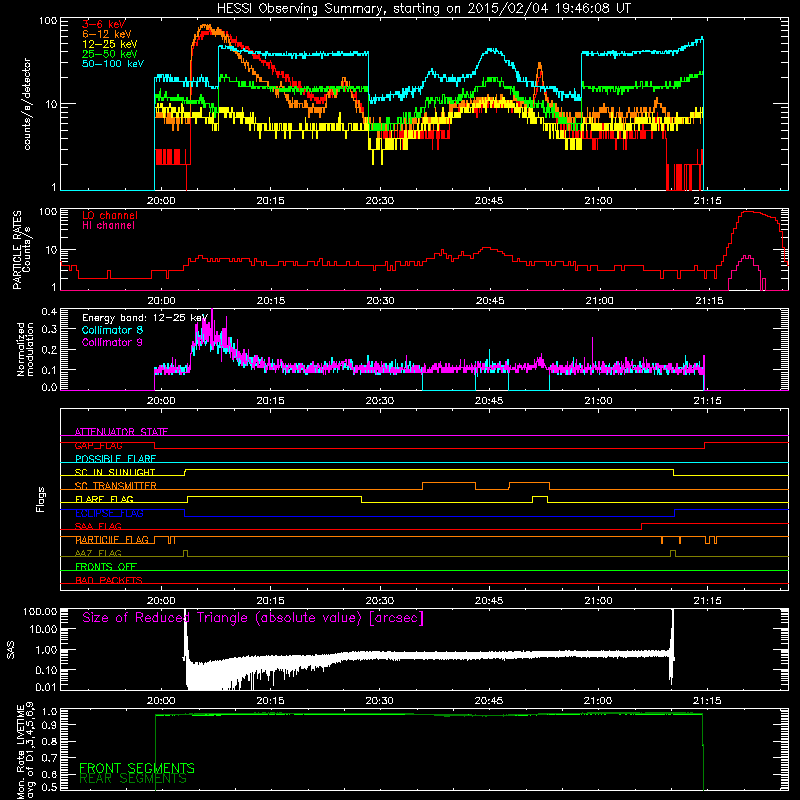Click the LO channel legend label
The image size is (800, 800).
110,215
